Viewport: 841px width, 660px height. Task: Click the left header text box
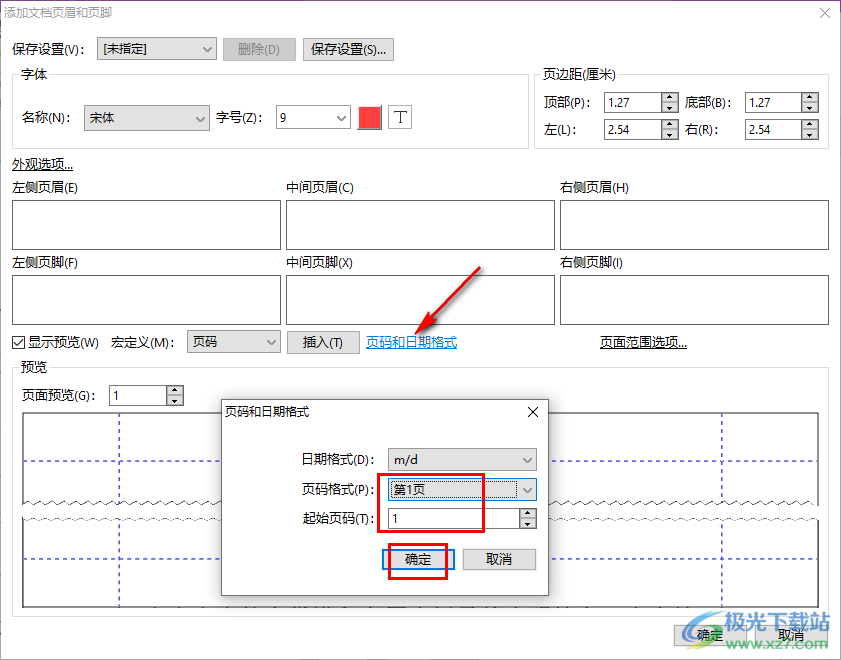pyautogui.click(x=146, y=225)
